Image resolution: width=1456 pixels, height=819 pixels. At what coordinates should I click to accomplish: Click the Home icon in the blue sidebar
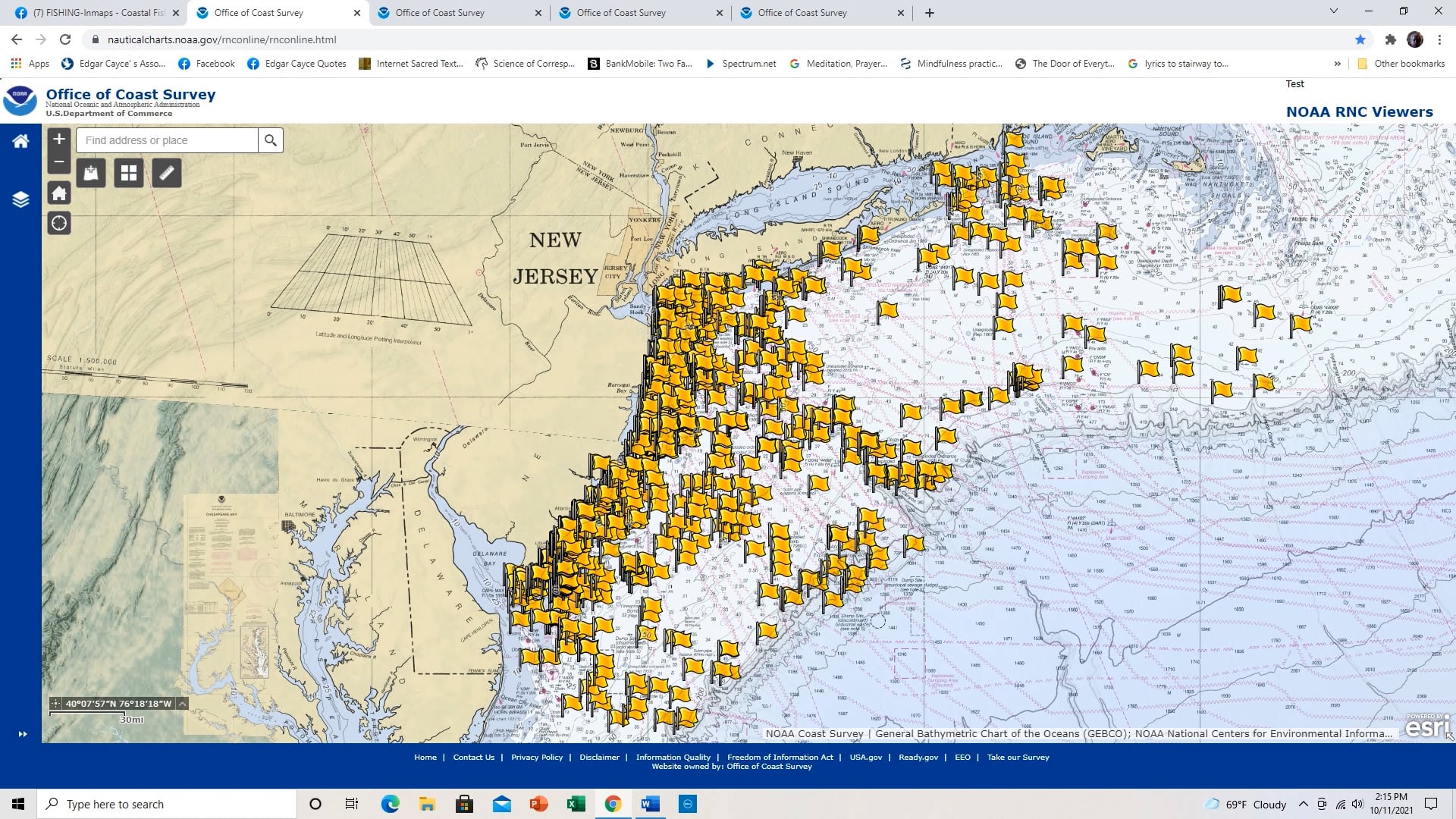(x=20, y=141)
